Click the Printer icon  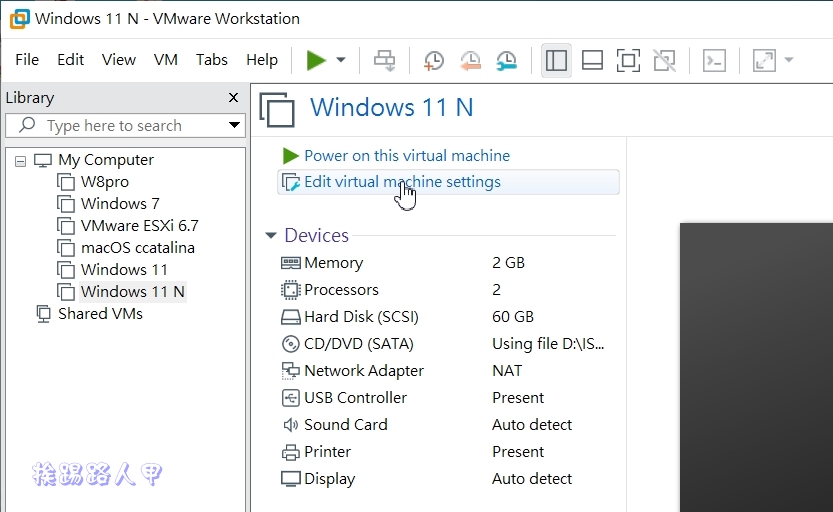click(291, 453)
